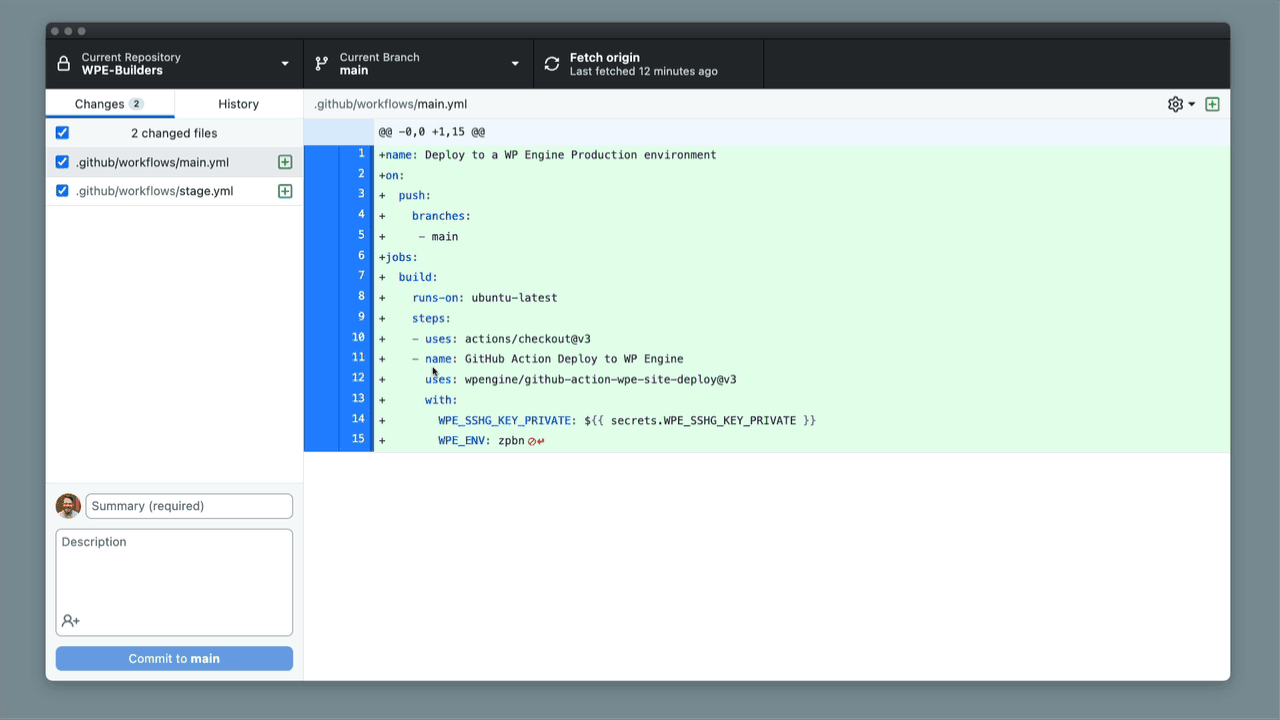Click the add co-authors icon
This screenshot has height=720, width=1280.
click(x=70, y=621)
